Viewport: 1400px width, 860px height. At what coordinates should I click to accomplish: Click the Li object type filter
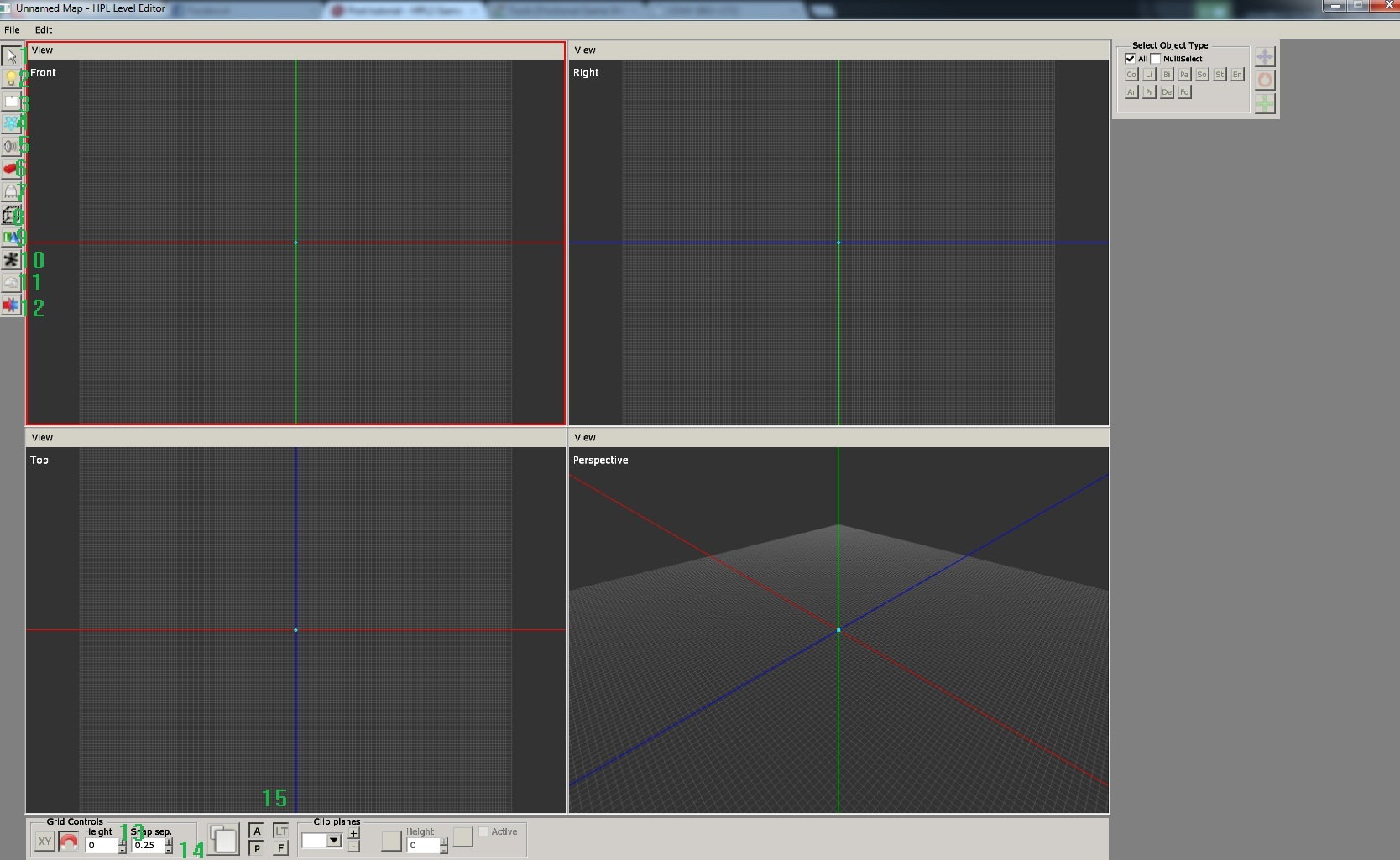tap(1149, 75)
